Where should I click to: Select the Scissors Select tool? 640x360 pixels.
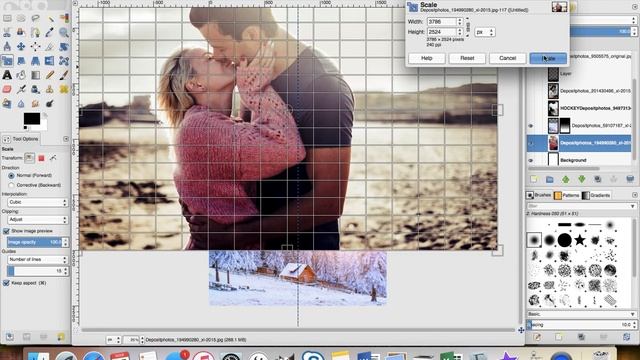coord(7,33)
